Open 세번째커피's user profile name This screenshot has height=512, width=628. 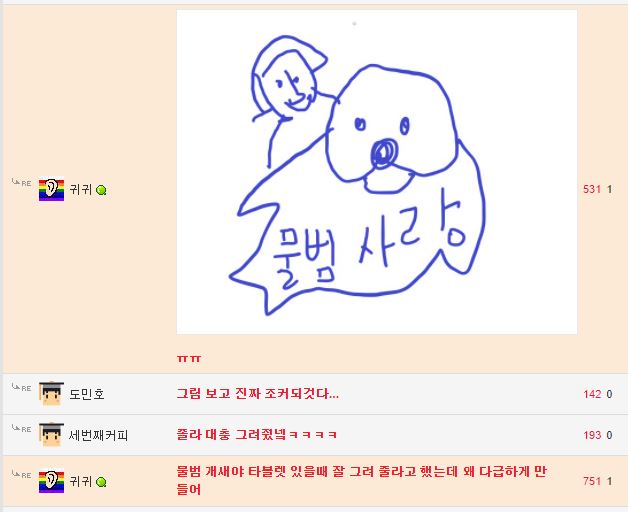coord(99,435)
